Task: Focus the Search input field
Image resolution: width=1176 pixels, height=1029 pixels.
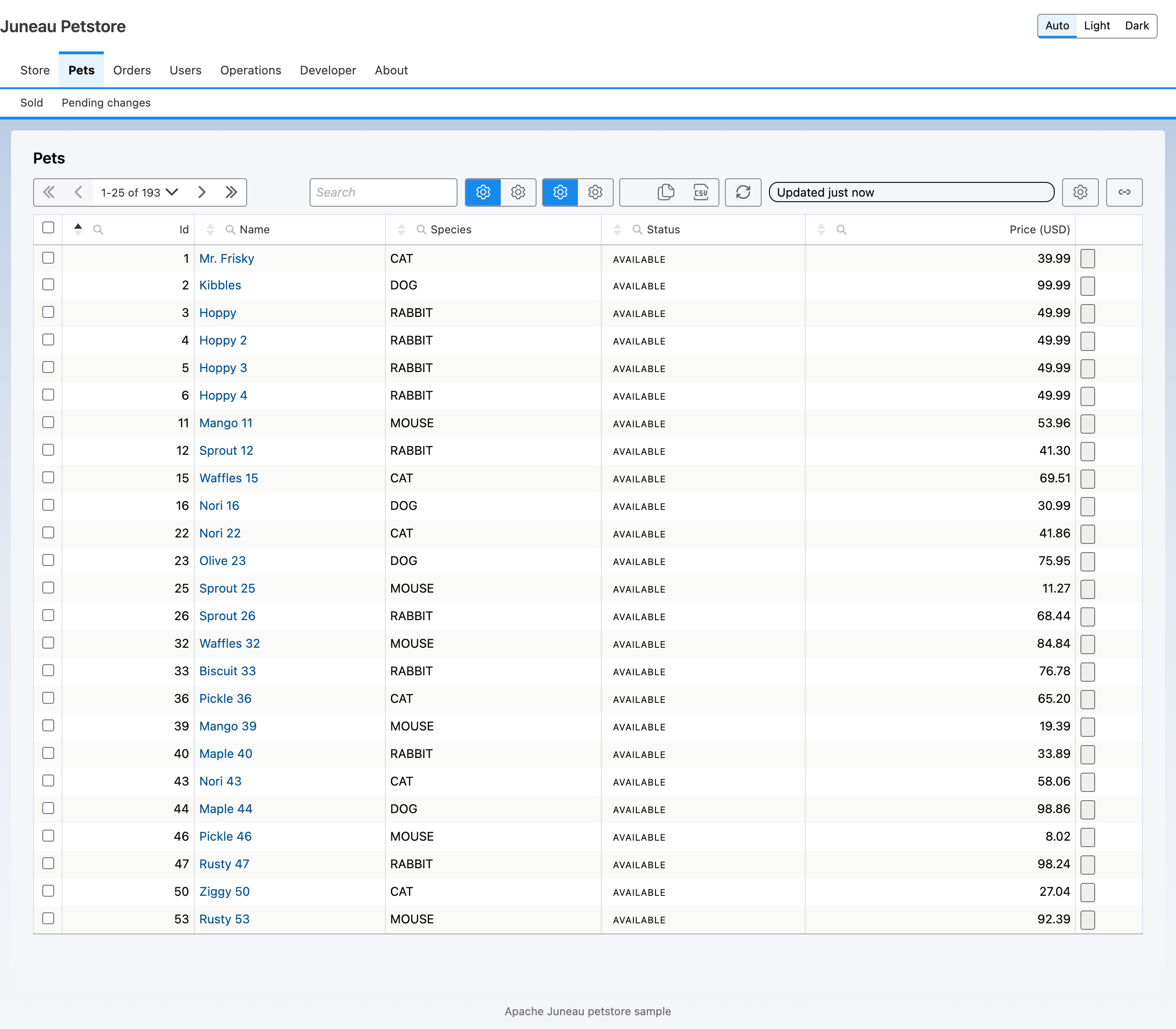Action: pyautogui.click(x=384, y=192)
